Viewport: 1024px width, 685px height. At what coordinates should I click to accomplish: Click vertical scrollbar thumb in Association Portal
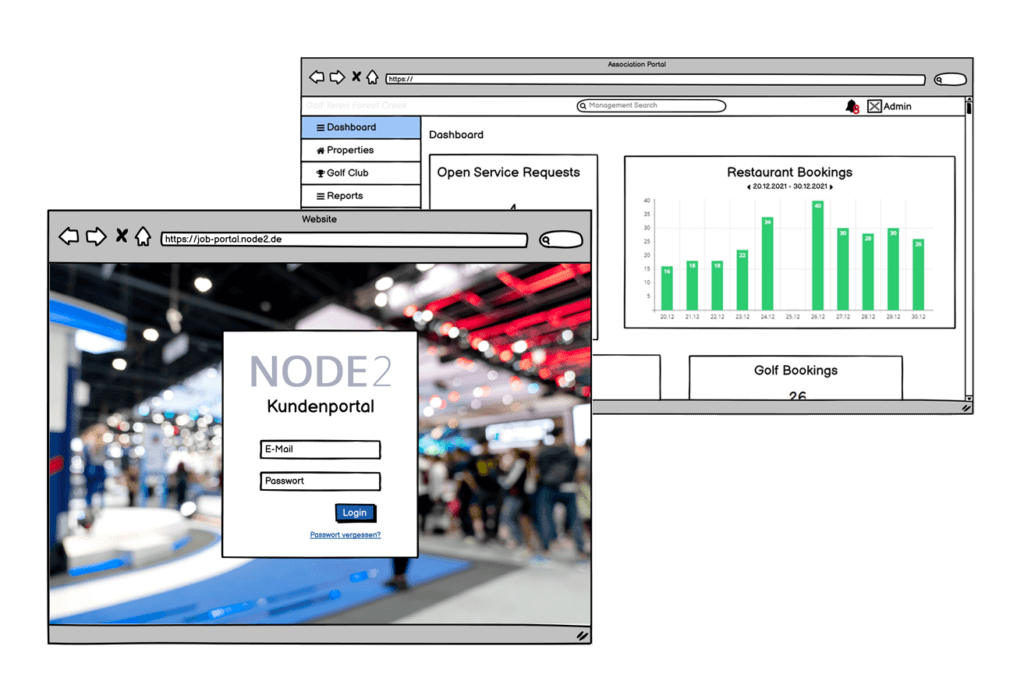pos(968,108)
